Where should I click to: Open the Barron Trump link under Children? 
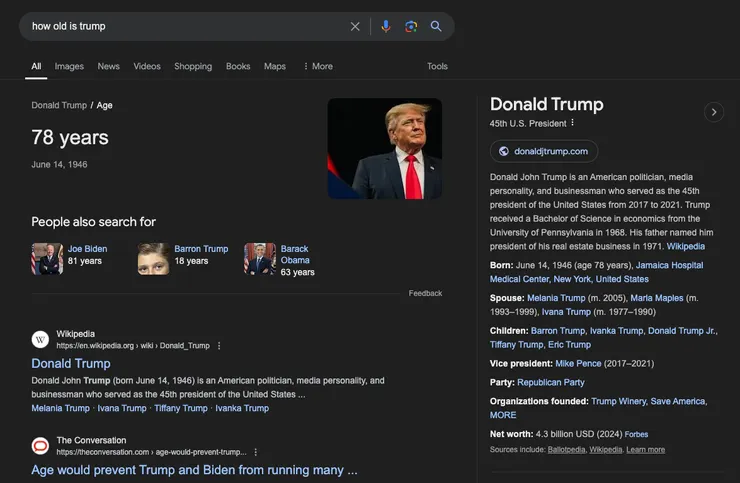tap(558, 331)
